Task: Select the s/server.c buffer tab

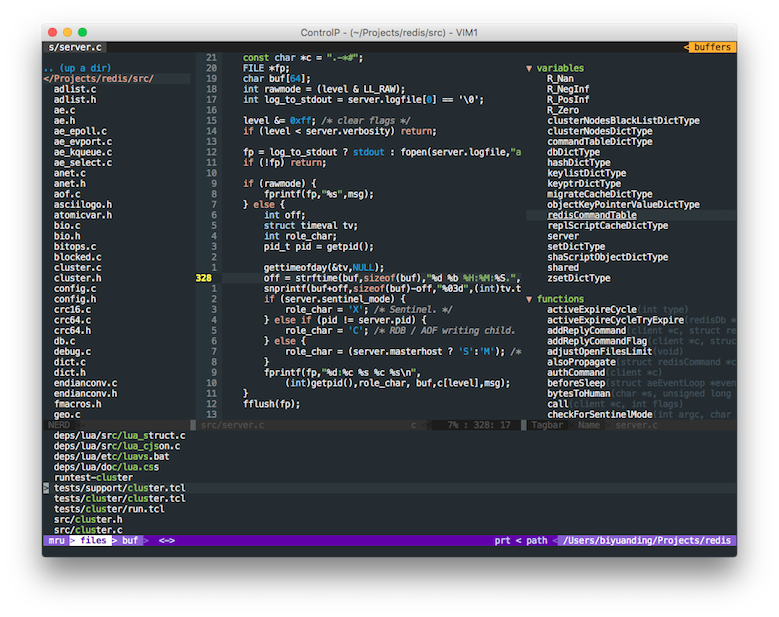Action: pyautogui.click(x=75, y=47)
